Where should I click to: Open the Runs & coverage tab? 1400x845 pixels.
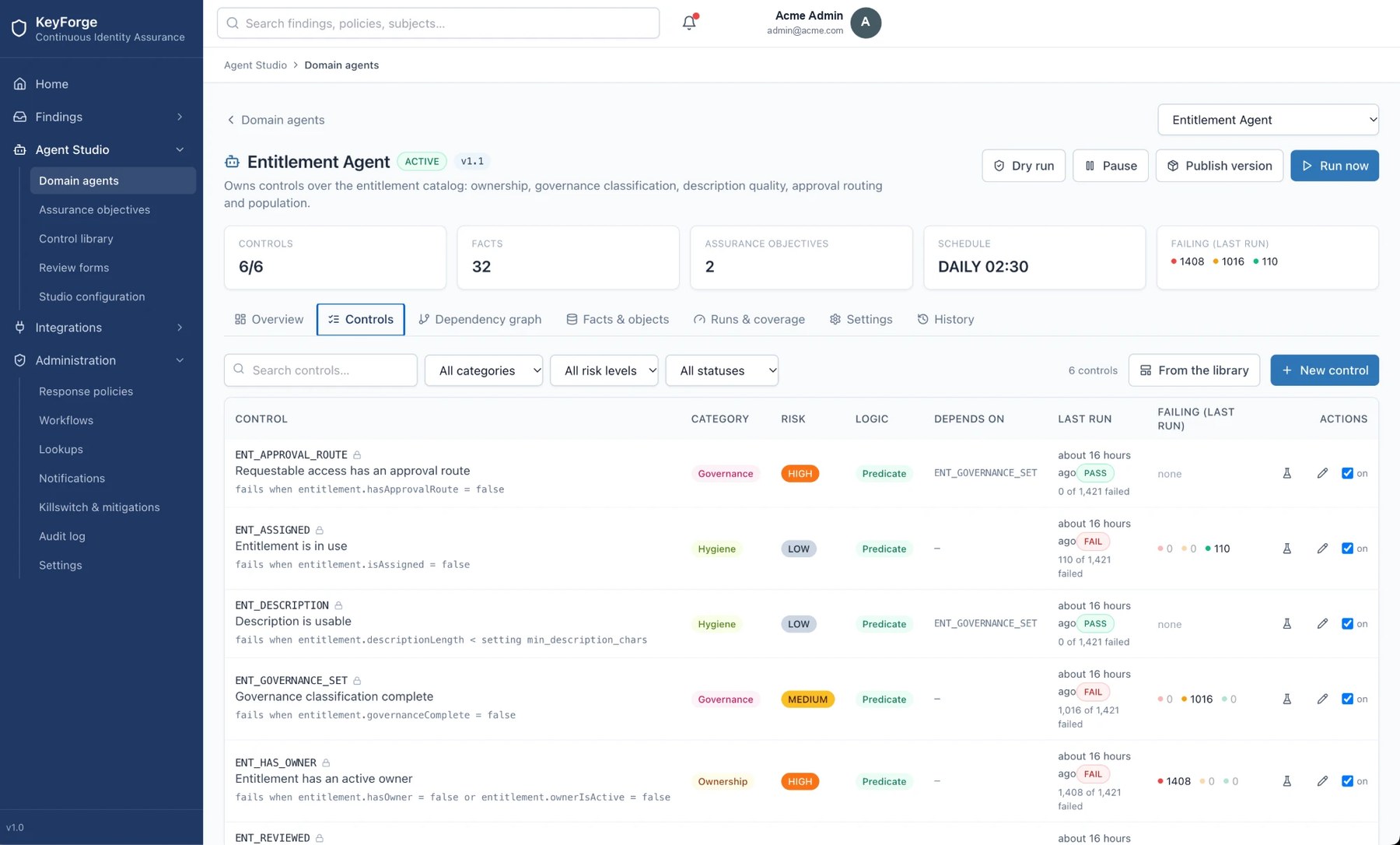point(749,319)
